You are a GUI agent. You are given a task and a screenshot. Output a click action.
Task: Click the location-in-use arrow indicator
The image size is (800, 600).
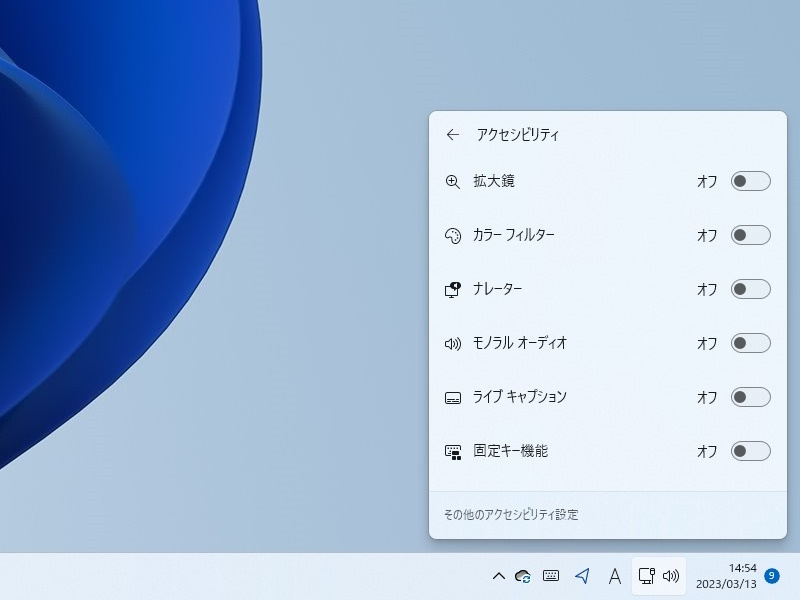pyautogui.click(x=580, y=577)
